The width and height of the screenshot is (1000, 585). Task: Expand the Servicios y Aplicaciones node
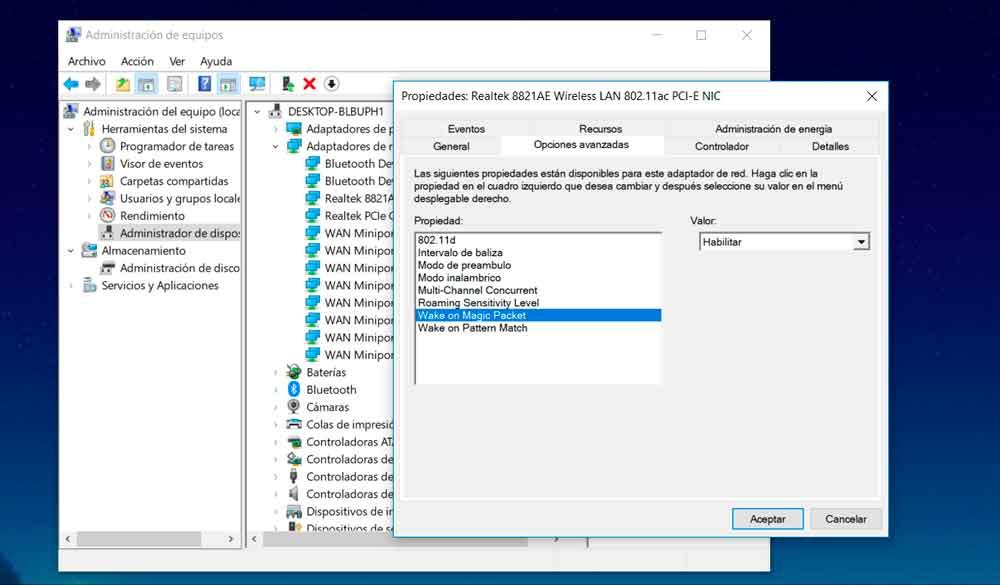coord(70,285)
